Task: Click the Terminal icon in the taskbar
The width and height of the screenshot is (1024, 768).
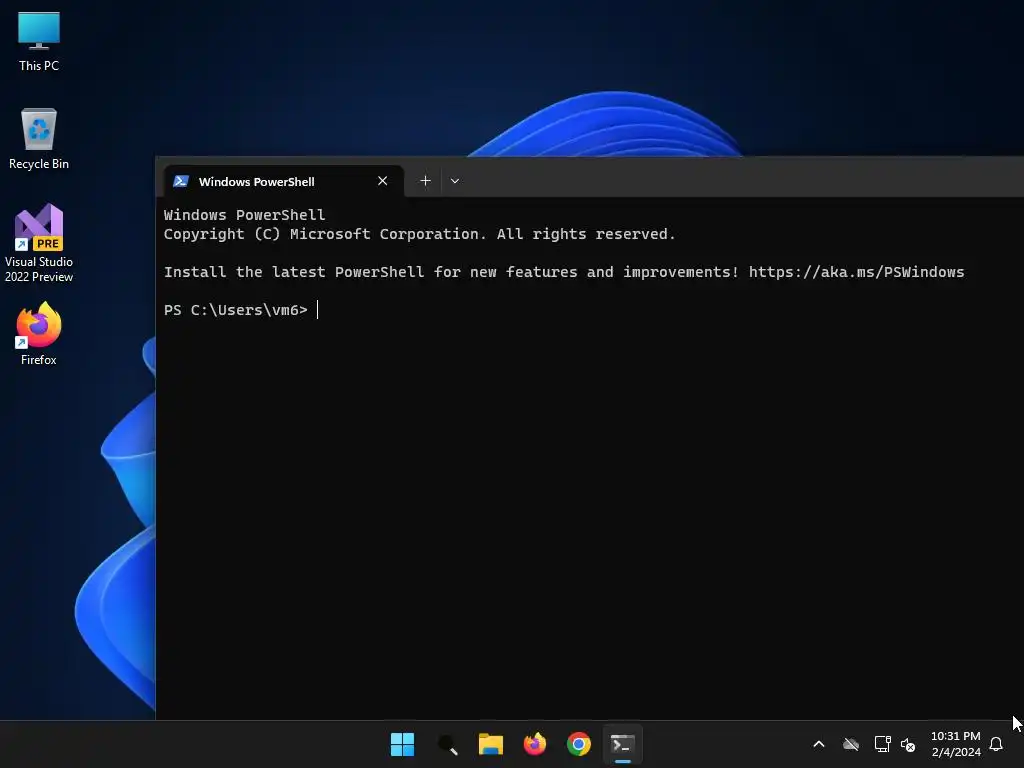Action: [622, 744]
